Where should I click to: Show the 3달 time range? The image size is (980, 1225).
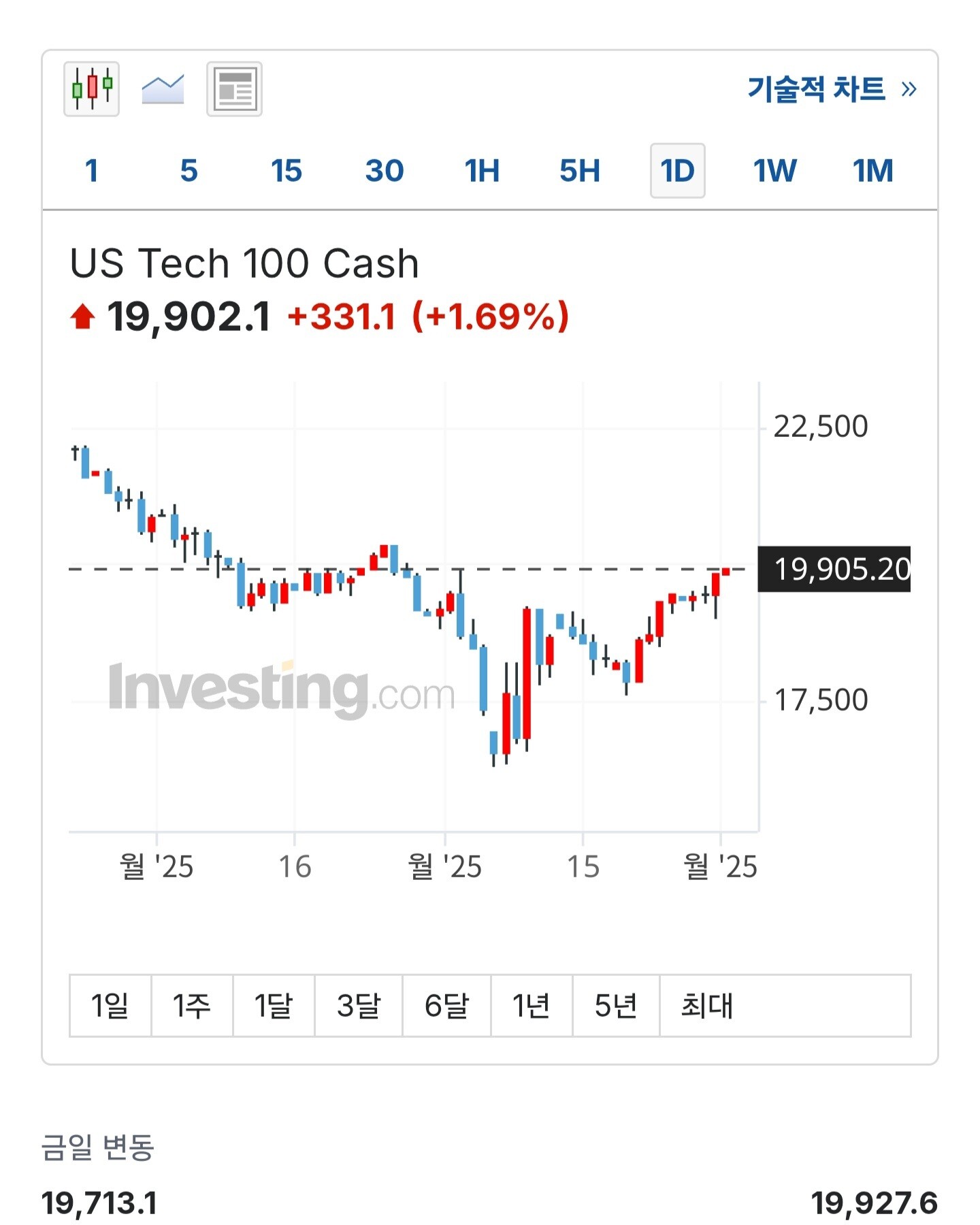(x=359, y=1005)
